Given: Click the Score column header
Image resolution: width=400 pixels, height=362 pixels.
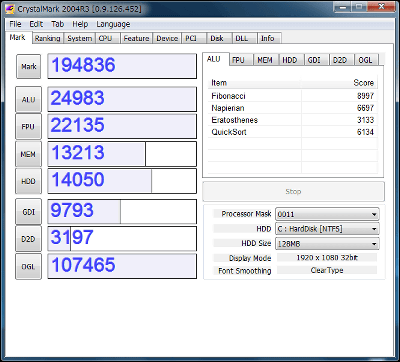Looking at the screenshot, I should (339, 83).
